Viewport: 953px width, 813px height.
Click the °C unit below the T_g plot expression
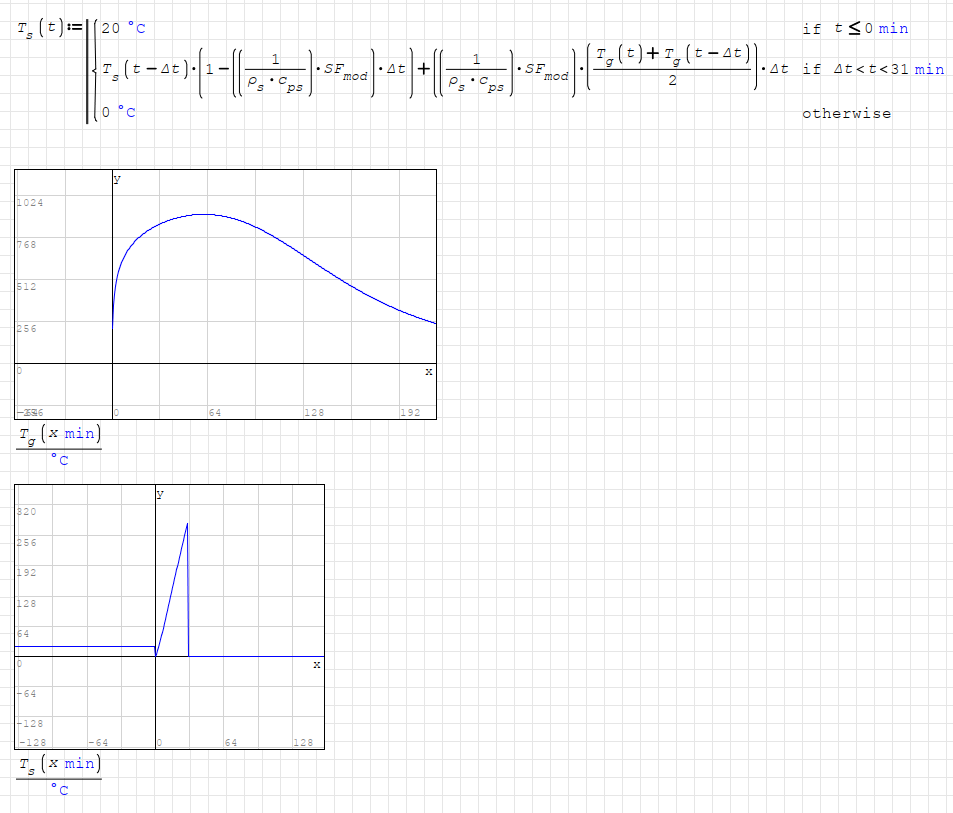pos(59,460)
